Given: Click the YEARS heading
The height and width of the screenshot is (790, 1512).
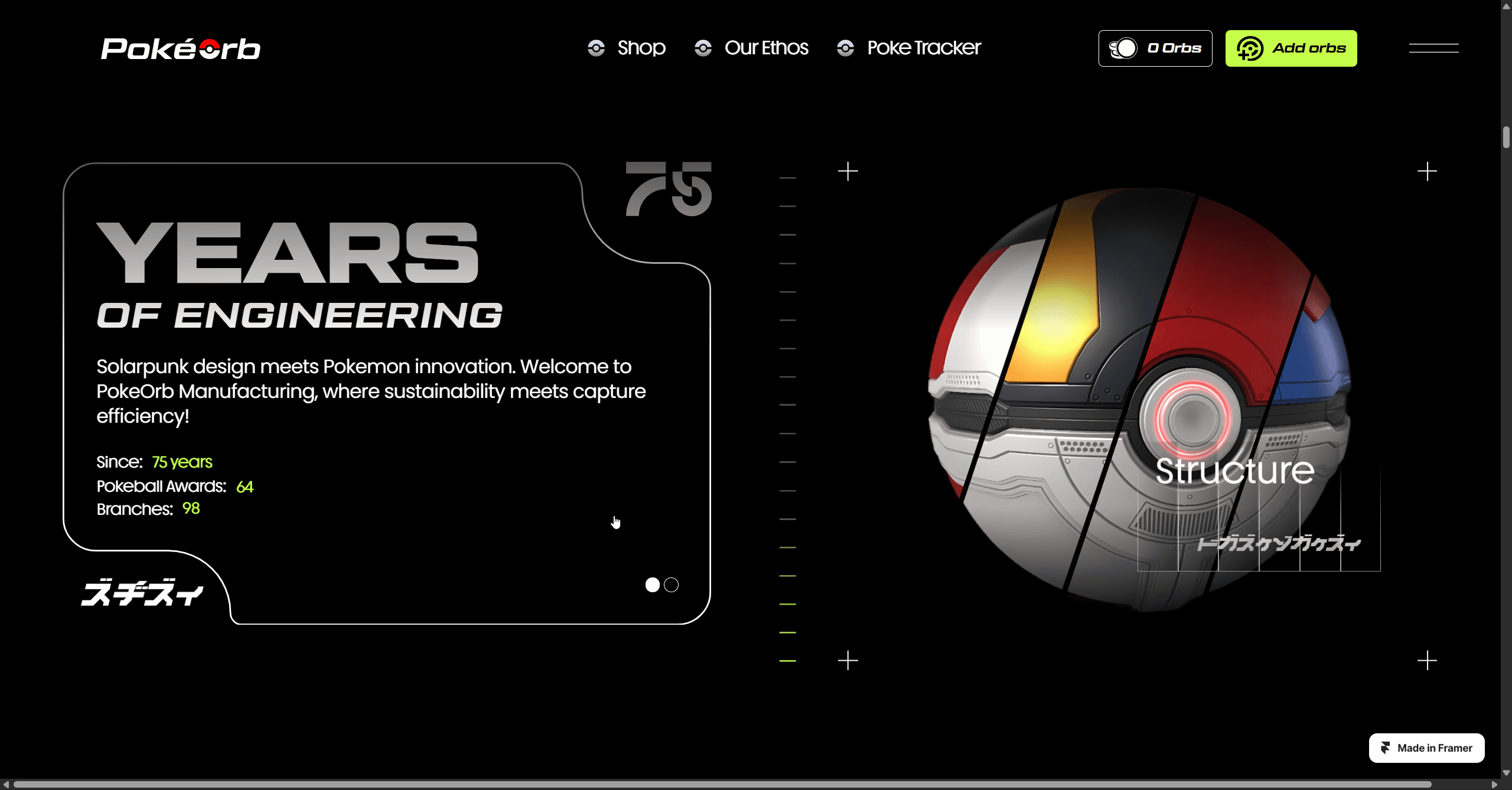Looking at the screenshot, I should click(x=288, y=253).
